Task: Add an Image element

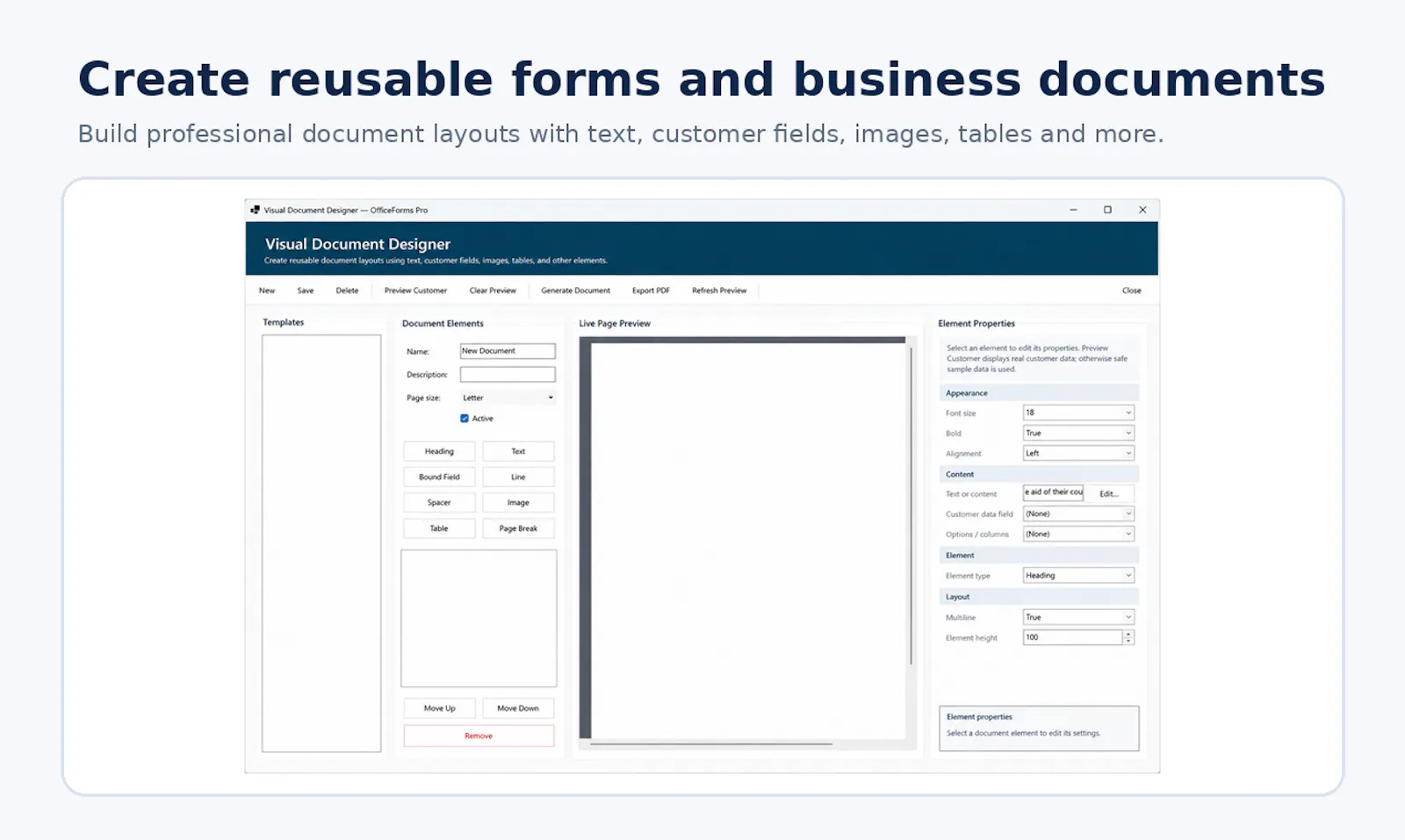Action: 518,503
